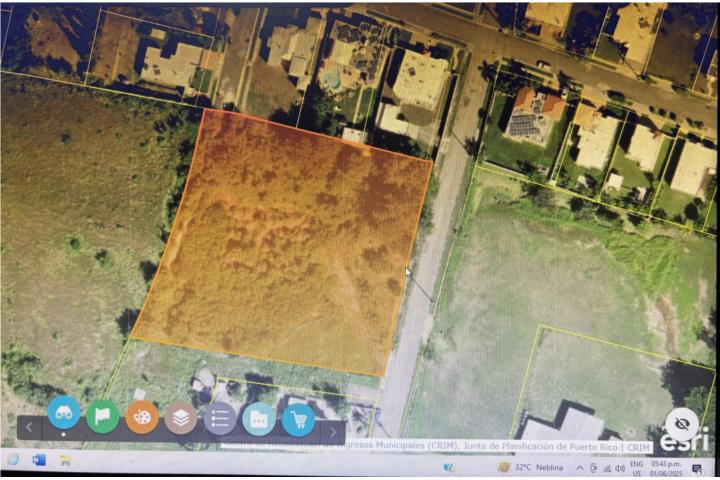Toggle the crossed-eye visibility button

pyautogui.click(x=682, y=422)
